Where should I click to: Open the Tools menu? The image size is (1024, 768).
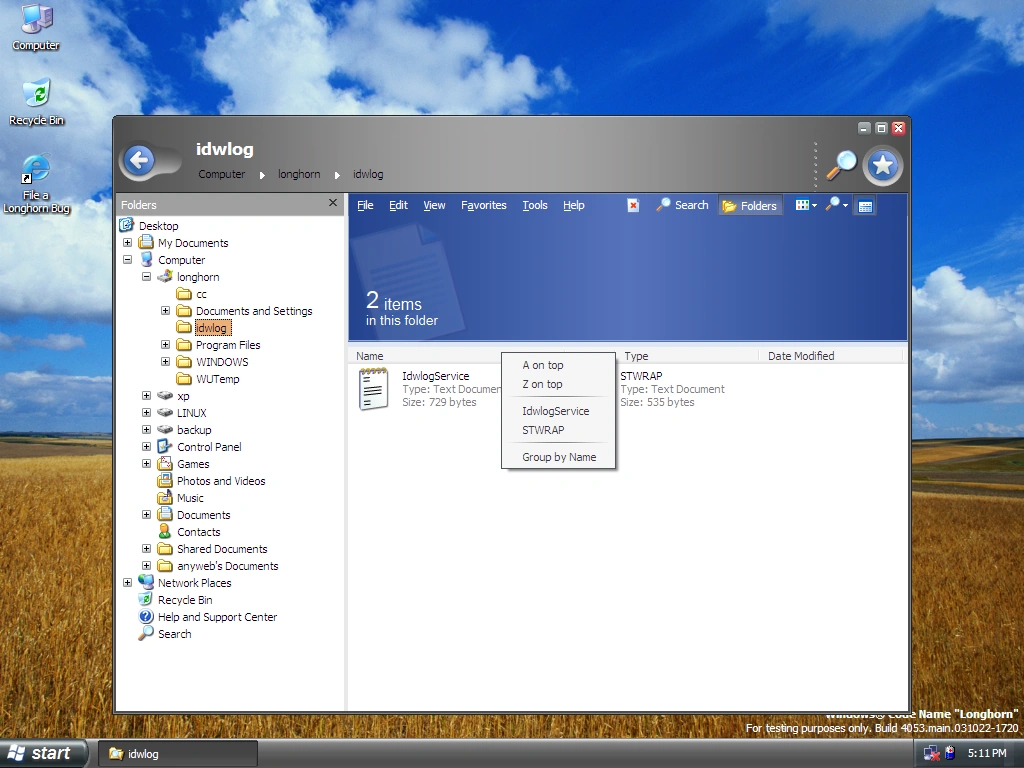tap(535, 205)
